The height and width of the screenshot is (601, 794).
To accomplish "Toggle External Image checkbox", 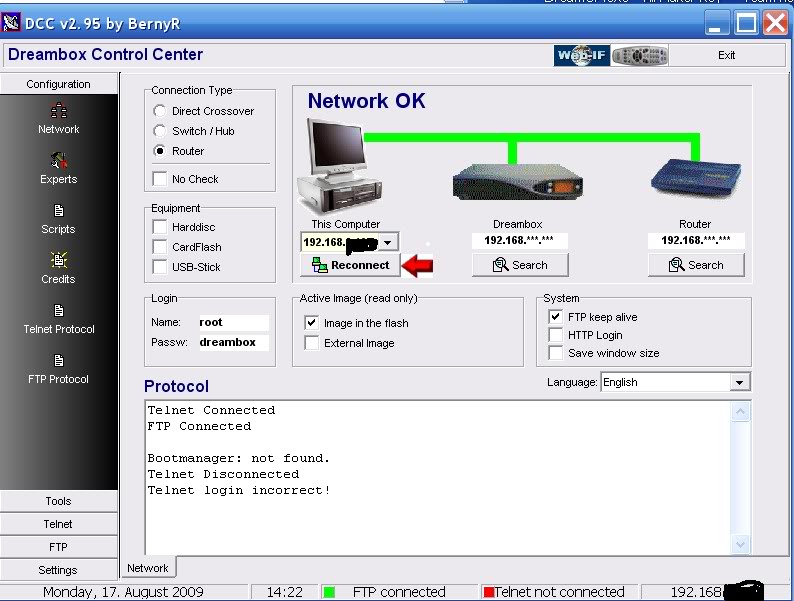I will tap(311, 343).
